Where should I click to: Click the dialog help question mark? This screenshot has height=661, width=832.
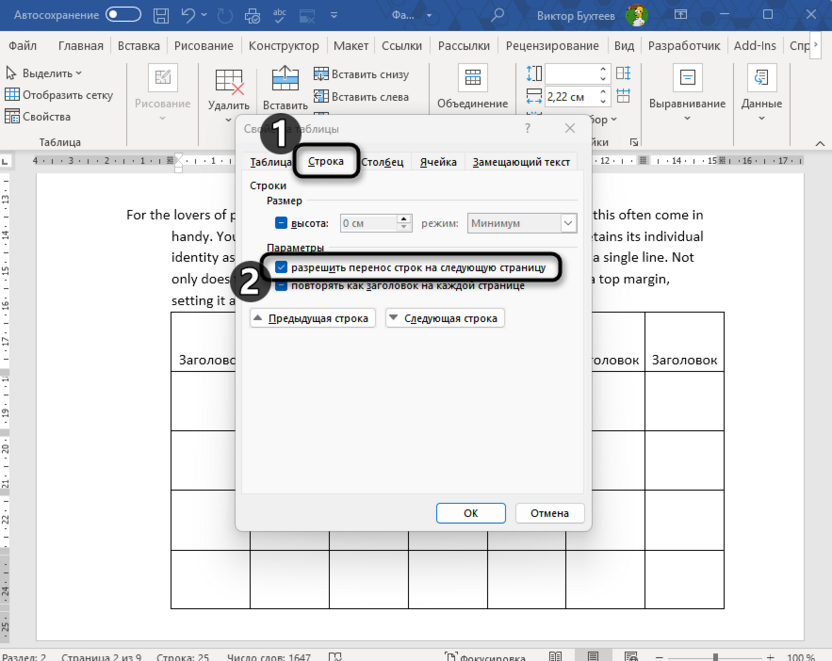click(527, 128)
